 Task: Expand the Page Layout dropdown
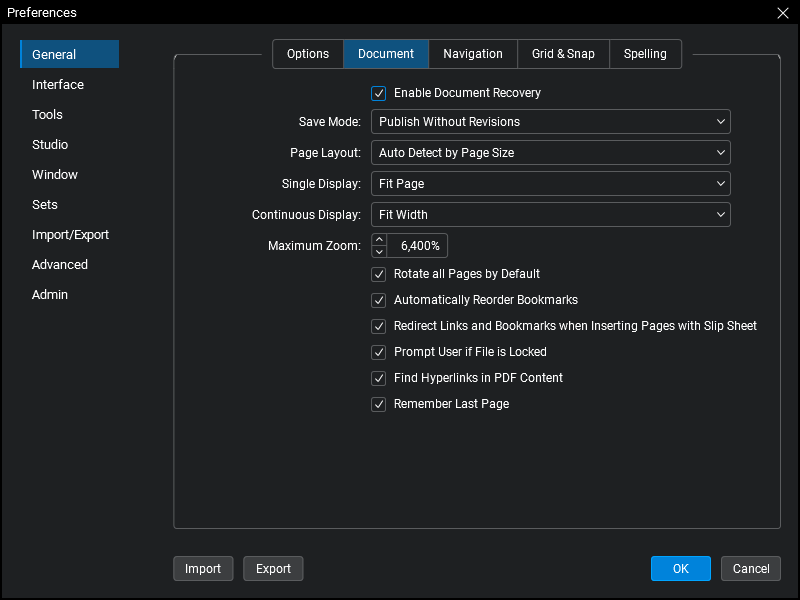550,153
